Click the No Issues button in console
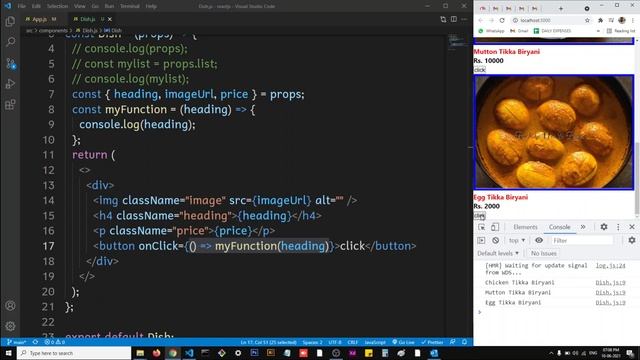Screen dimensions: 640x360 pyautogui.click(x=543, y=253)
